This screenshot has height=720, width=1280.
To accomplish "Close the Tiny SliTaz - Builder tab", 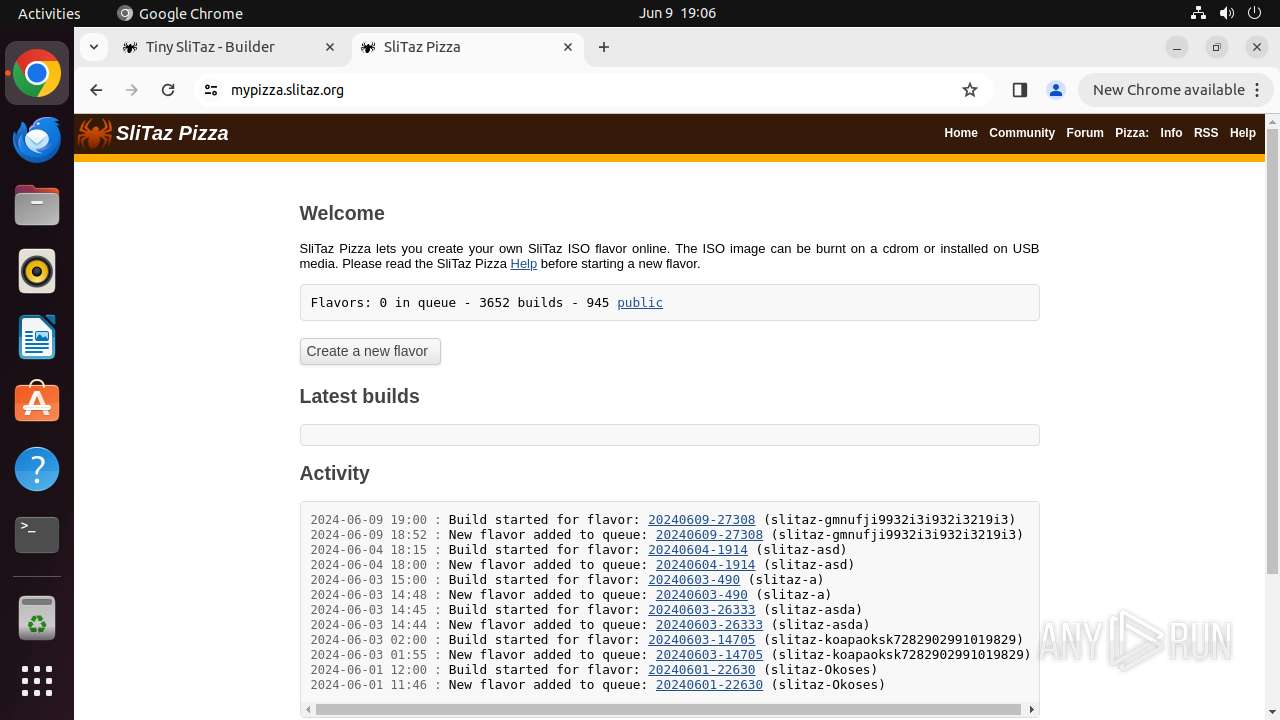I will pos(330,47).
